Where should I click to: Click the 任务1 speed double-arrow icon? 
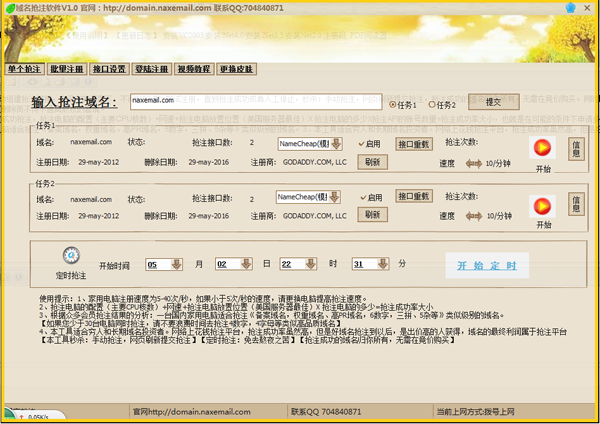coord(473,164)
